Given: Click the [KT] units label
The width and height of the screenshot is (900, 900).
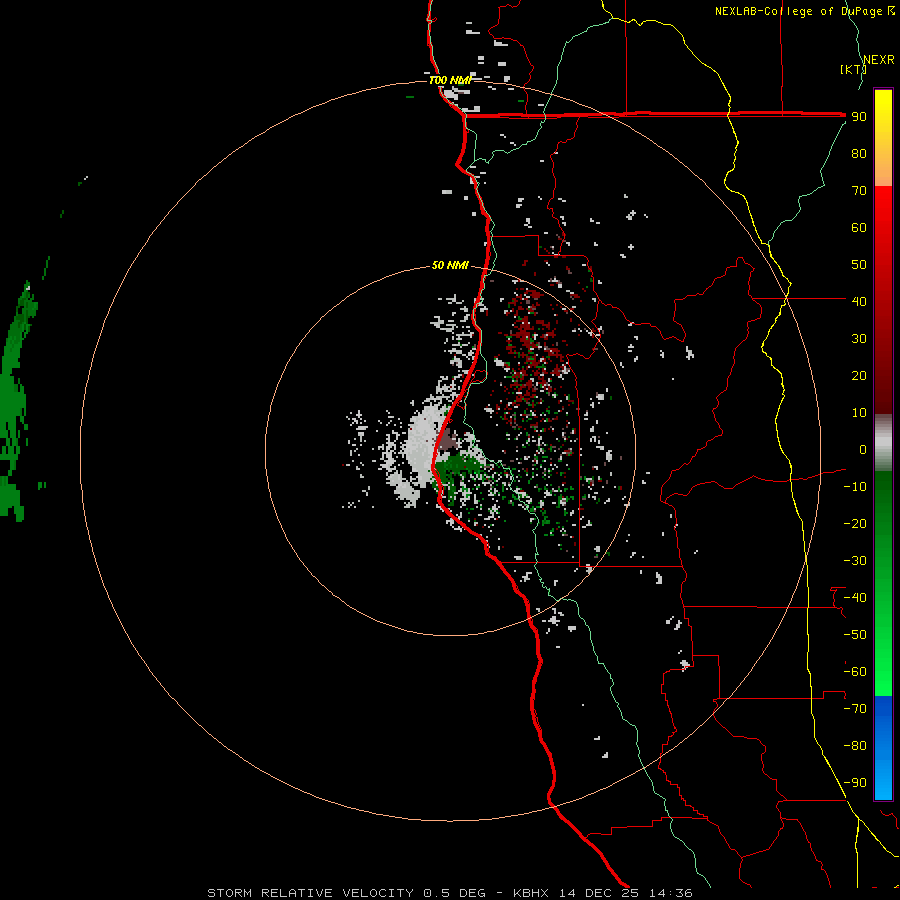Looking at the screenshot, I should pos(853,69).
